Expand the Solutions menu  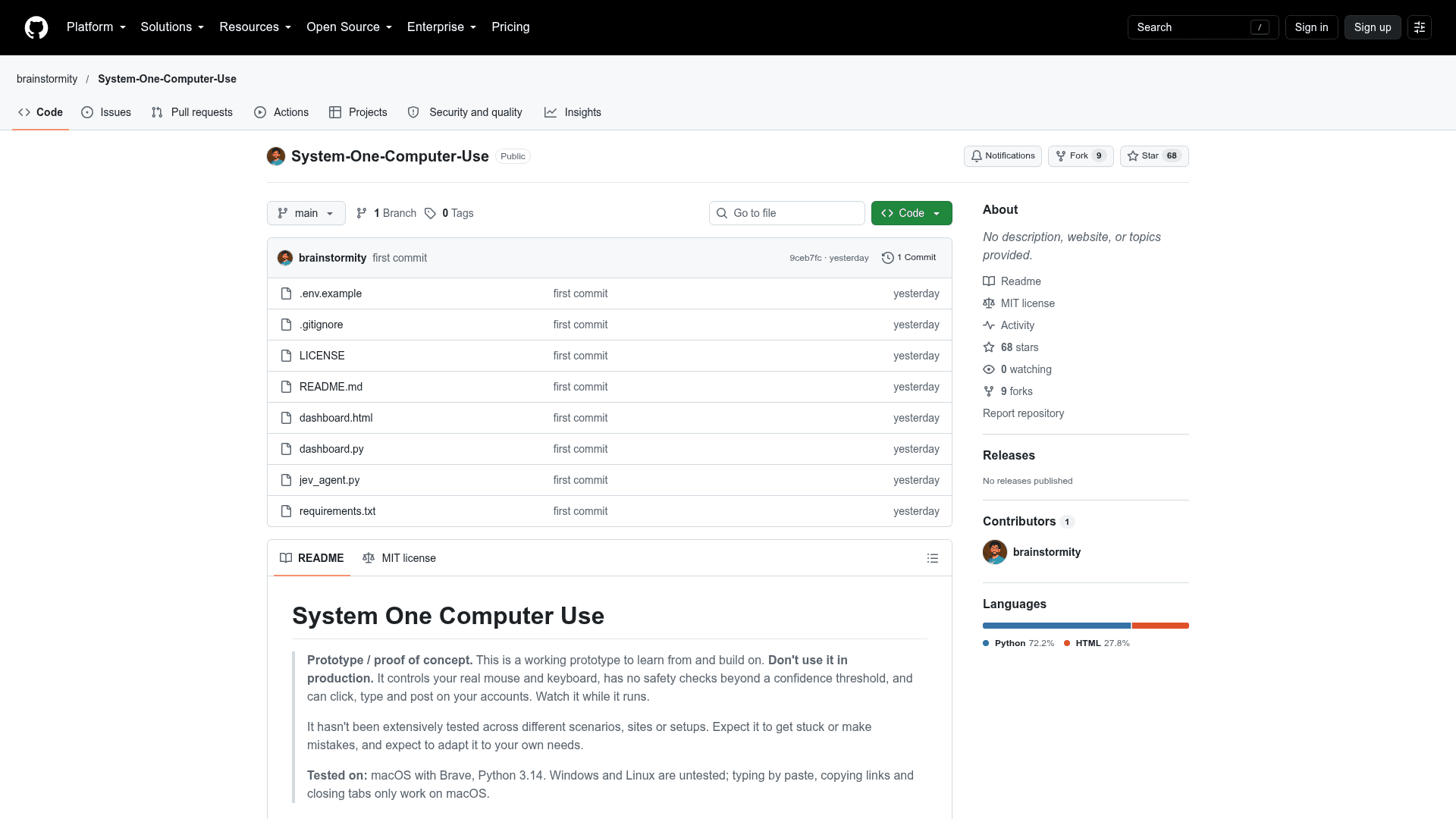172,27
